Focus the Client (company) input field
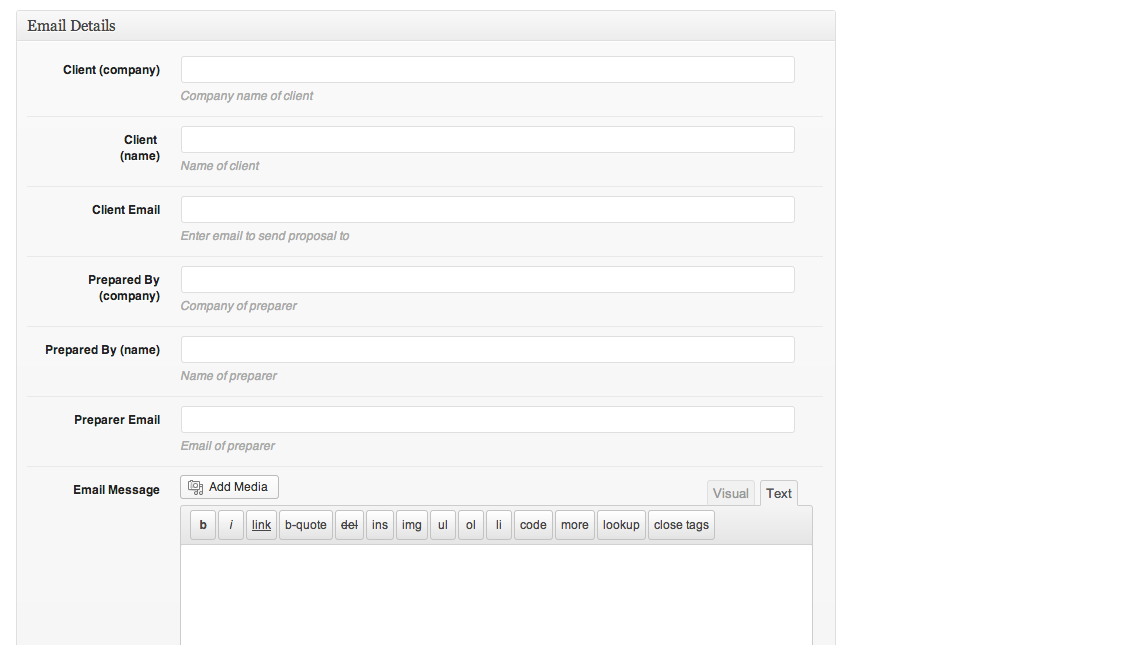1134x645 pixels. coord(487,69)
